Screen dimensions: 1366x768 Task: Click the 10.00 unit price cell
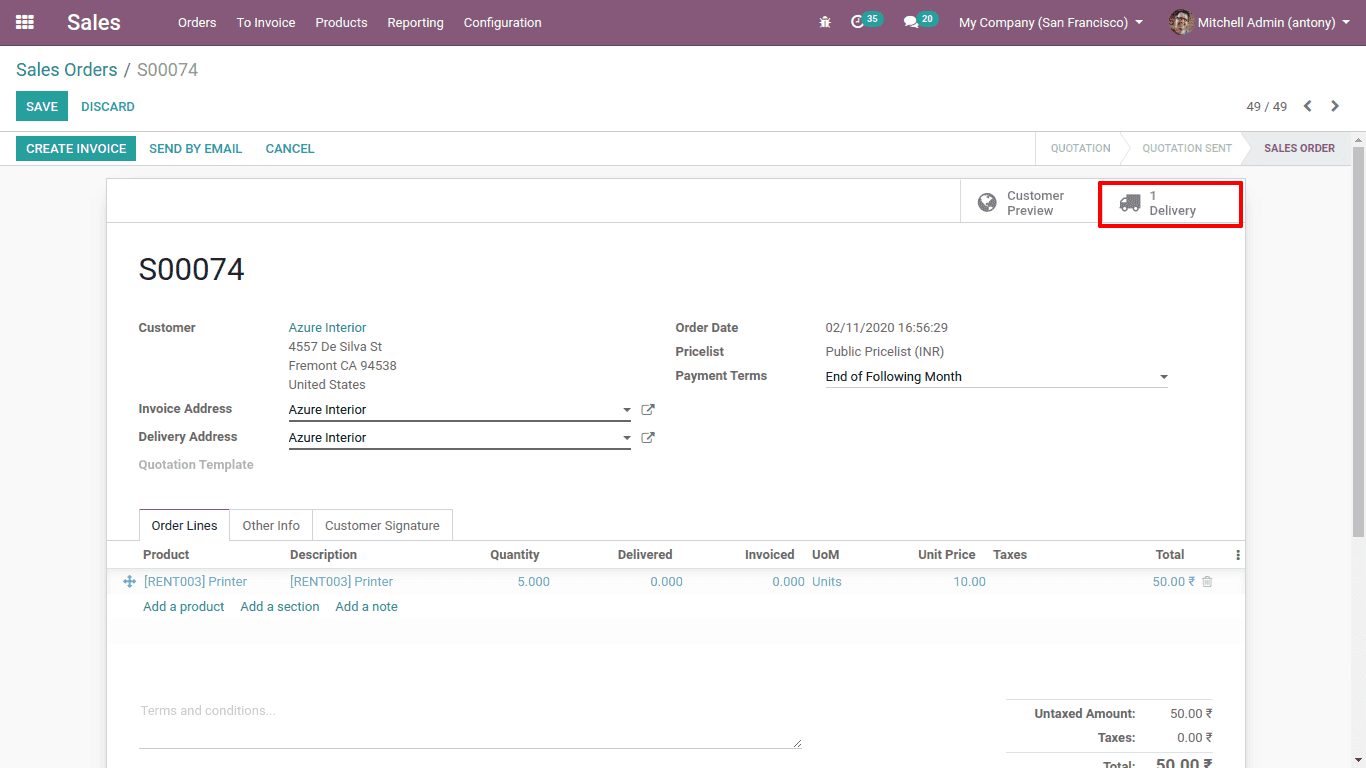(x=969, y=582)
